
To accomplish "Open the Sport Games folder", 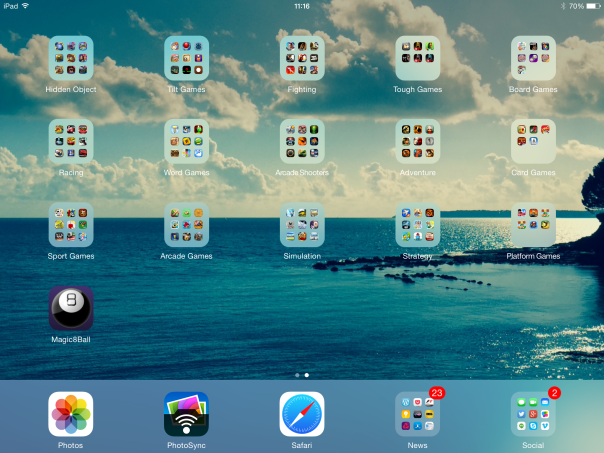I will pyautogui.click(x=71, y=225).
